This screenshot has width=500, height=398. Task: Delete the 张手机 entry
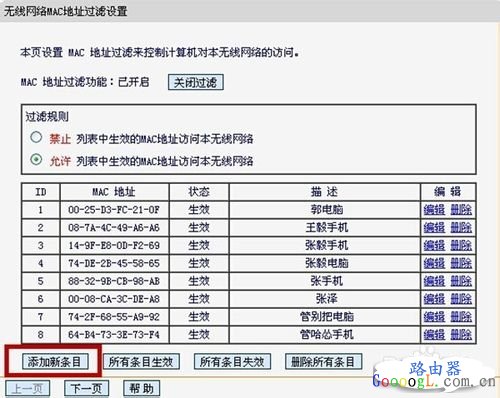pos(461,281)
